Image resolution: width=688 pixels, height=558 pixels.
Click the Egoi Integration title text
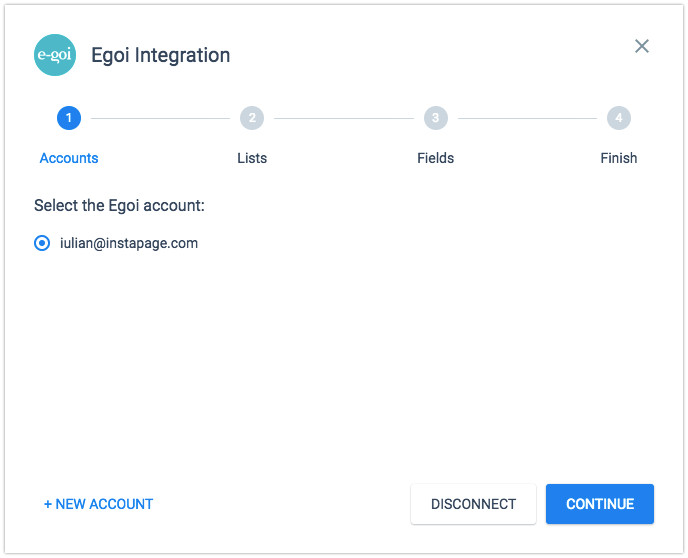(x=161, y=55)
